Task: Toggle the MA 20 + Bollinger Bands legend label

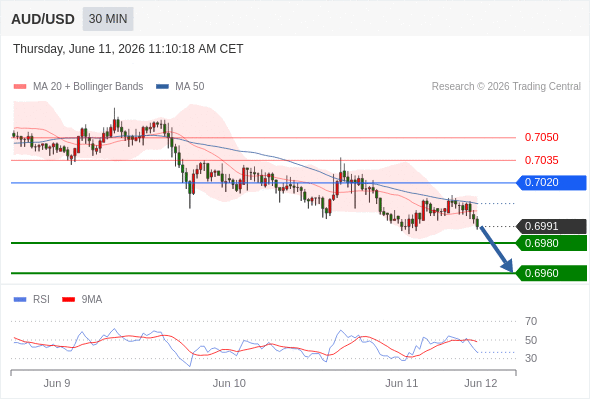Action: 88,87
